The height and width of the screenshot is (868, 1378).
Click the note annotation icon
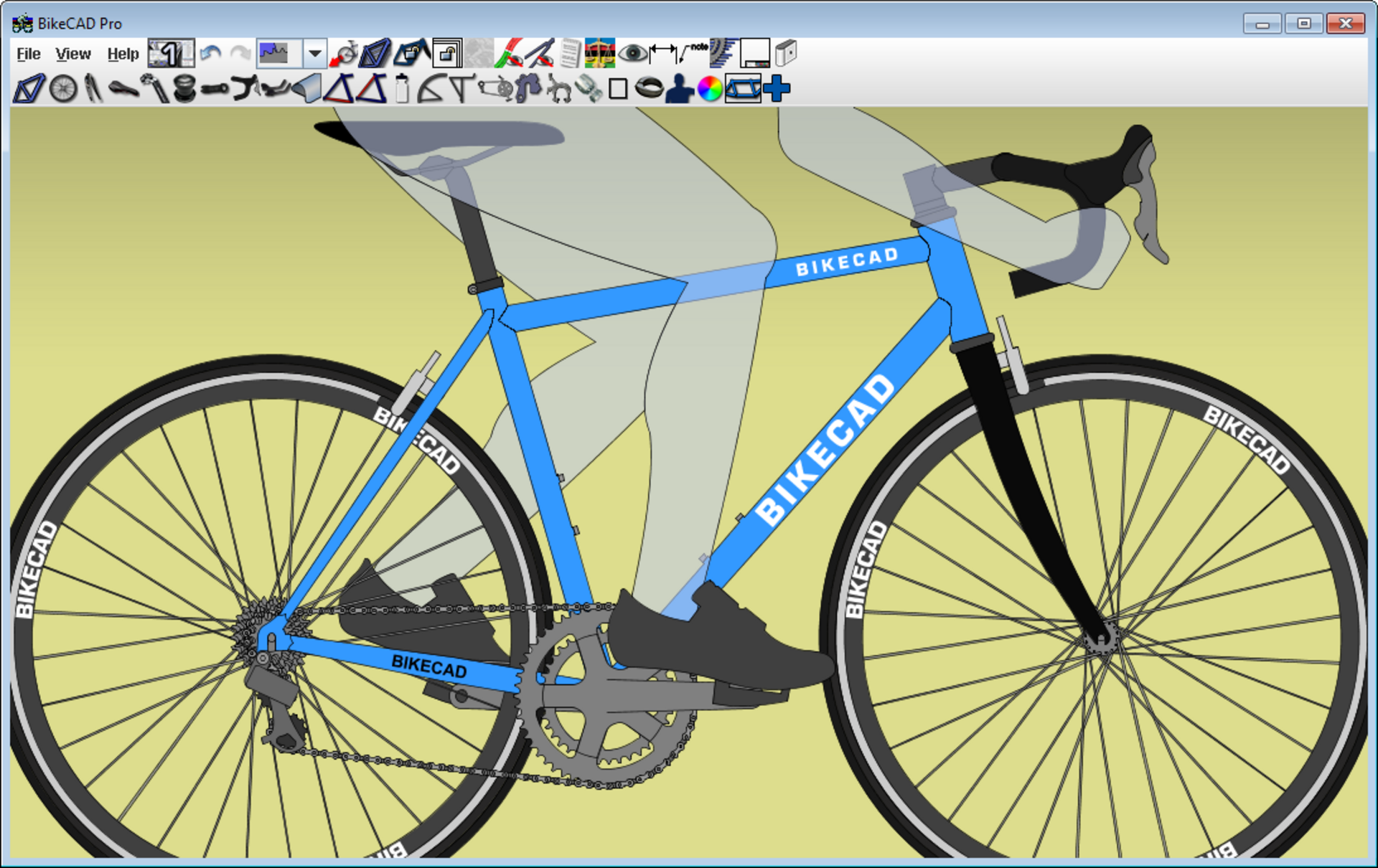(693, 53)
